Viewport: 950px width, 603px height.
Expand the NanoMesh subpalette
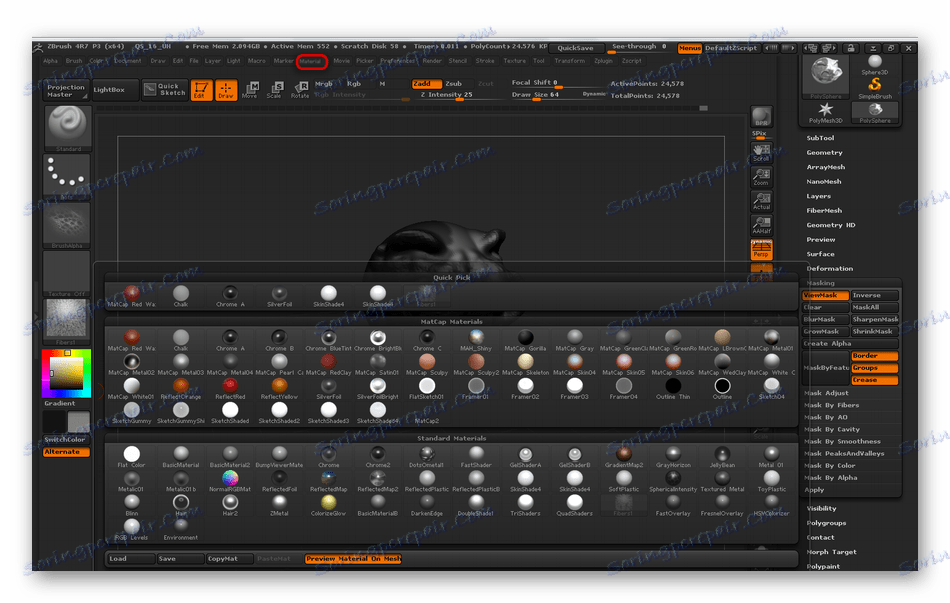[824, 182]
